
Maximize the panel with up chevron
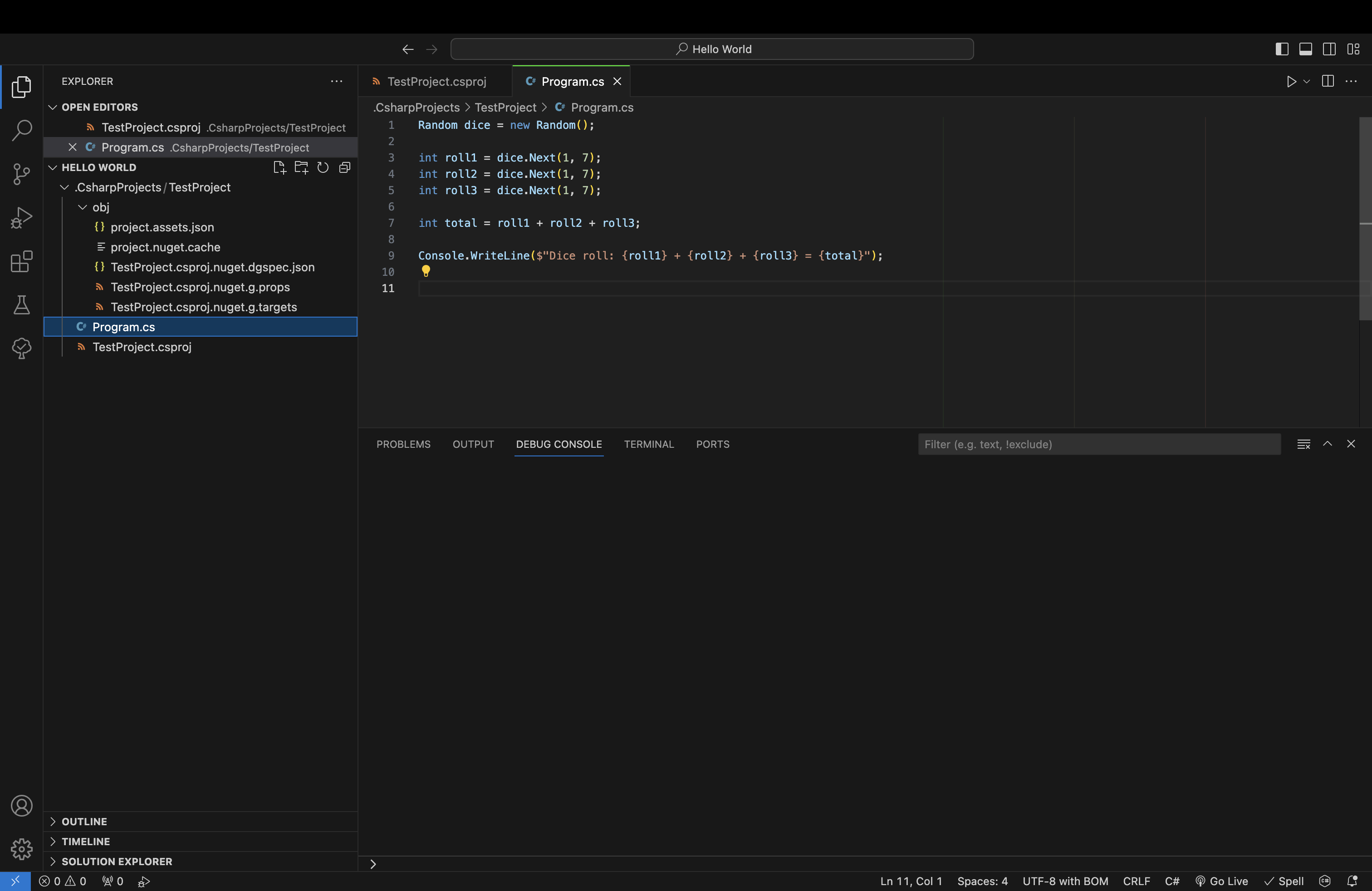(1327, 444)
